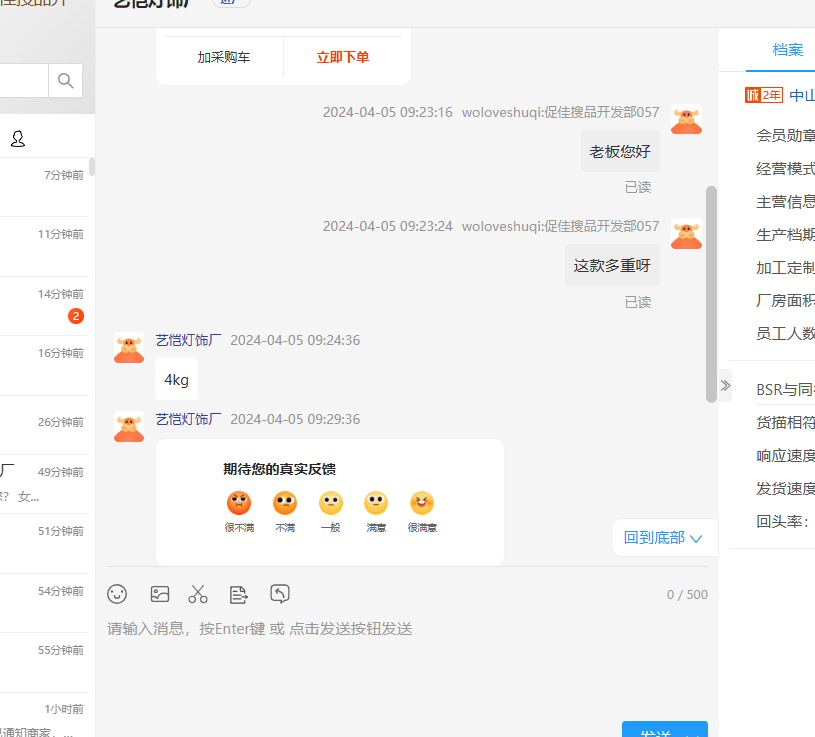
Task: Open the contacts person icon
Action: click(18, 139)
